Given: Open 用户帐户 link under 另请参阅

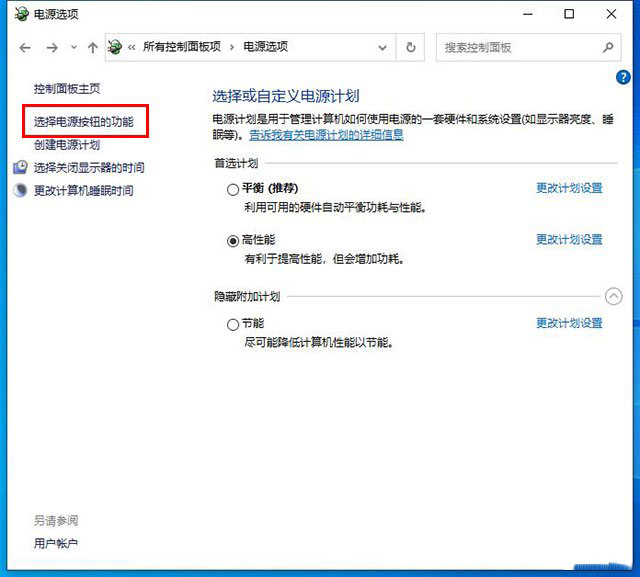Looking at the screenshot, I should 56,544.
